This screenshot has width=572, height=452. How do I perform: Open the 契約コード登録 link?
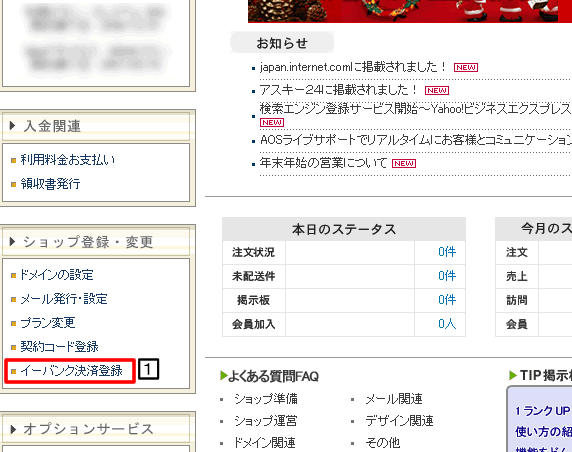pyautogui.click(x=59, y=347)
